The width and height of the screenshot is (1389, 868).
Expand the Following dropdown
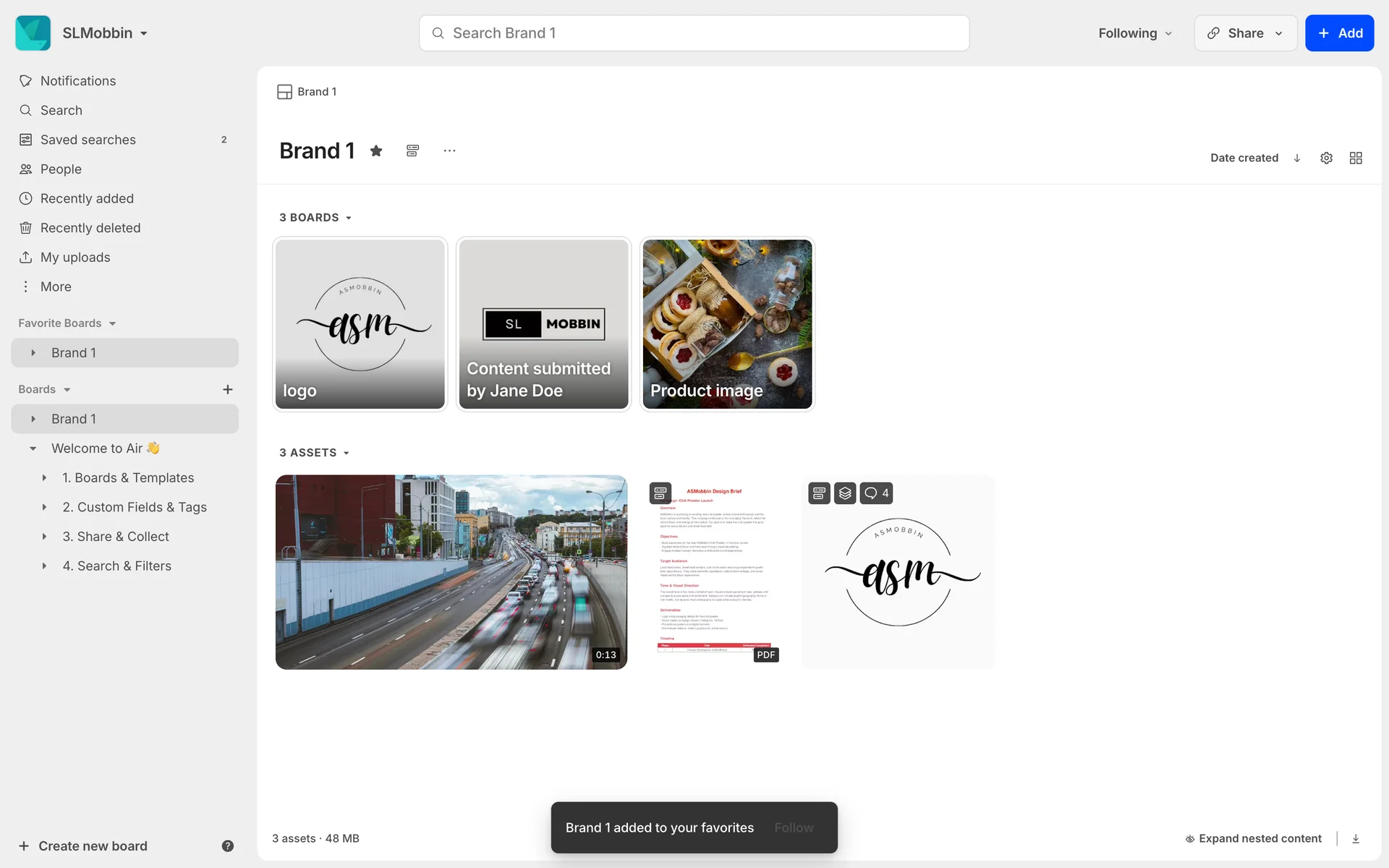click(1135, 33)
